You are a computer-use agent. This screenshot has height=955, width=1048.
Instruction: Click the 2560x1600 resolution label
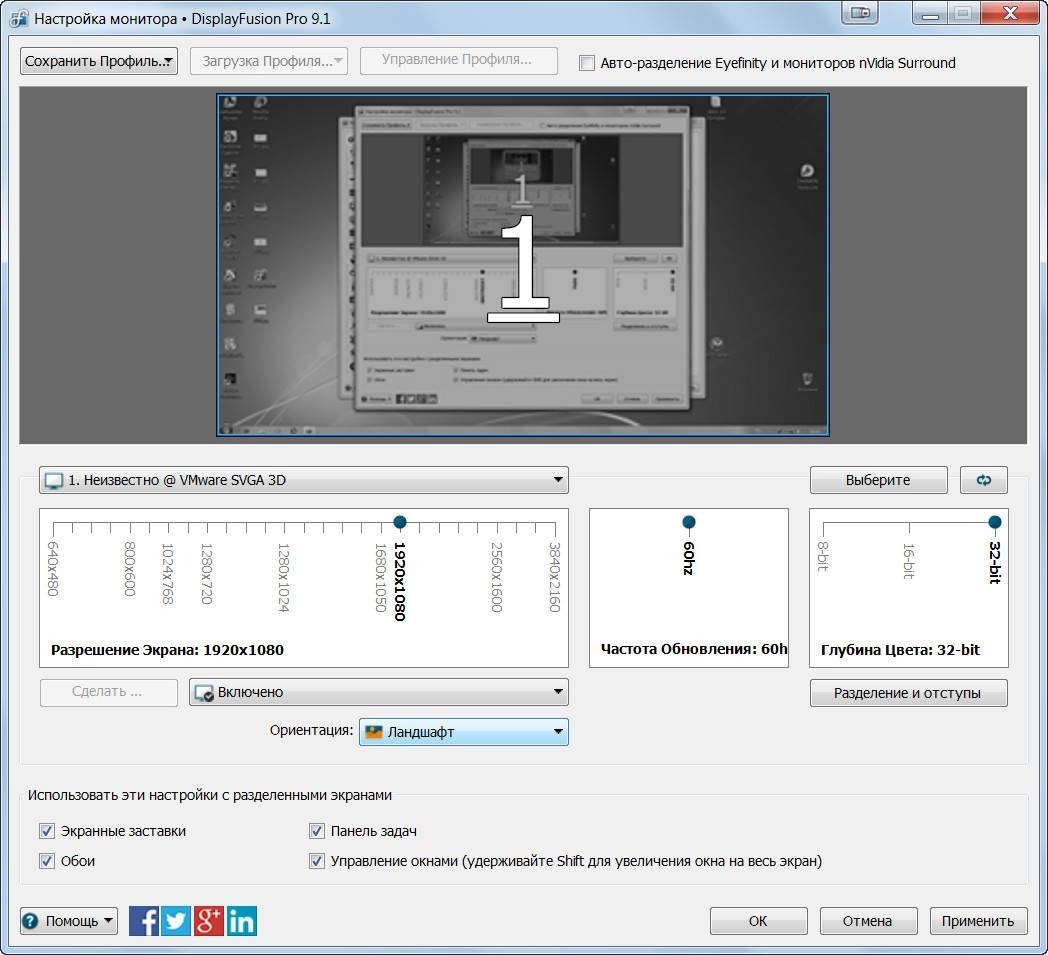[x=496, y=577]
